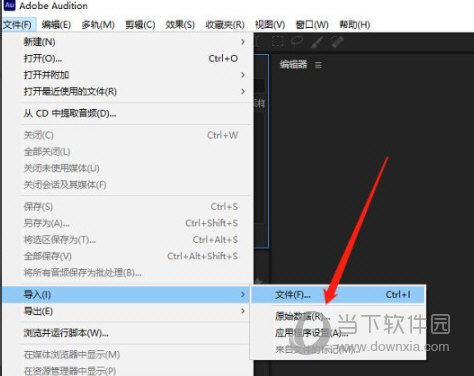This screenshot has width=474, height=376.
Task: Select the 导入(I) menu entry
Action: pyautogui.click(x=126, y=294)
